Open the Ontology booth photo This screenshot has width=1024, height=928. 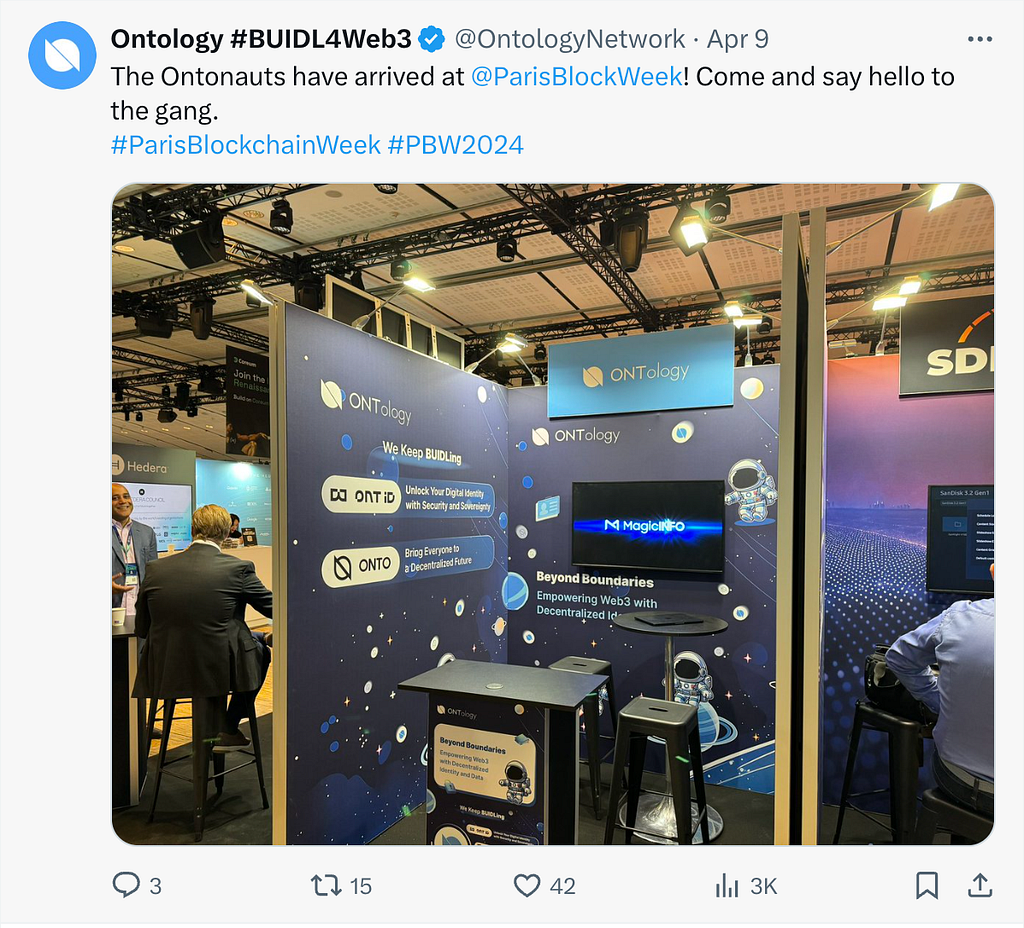pyautogui.click(x=553, y=514)
